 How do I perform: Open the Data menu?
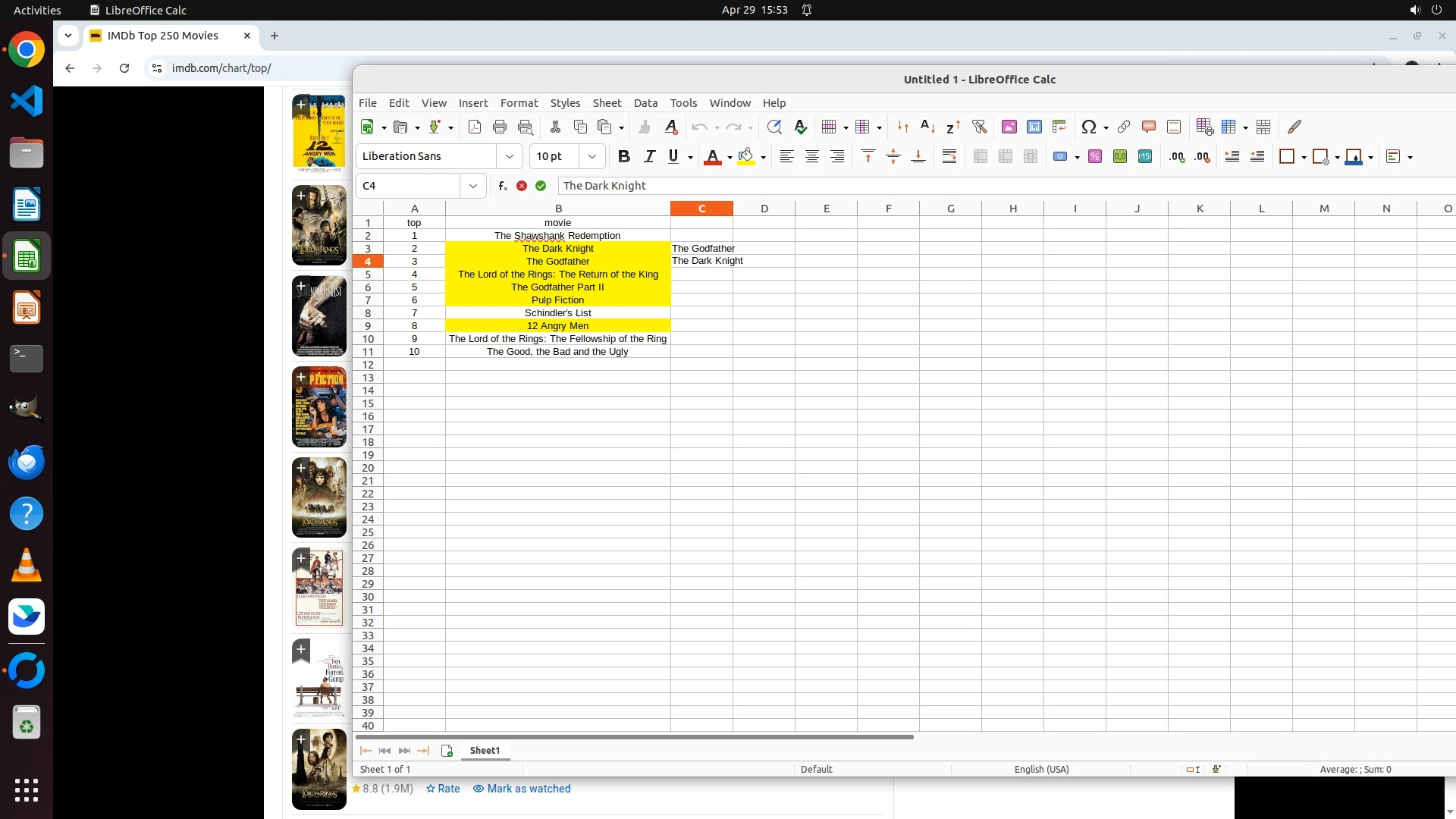click(645, 103)
